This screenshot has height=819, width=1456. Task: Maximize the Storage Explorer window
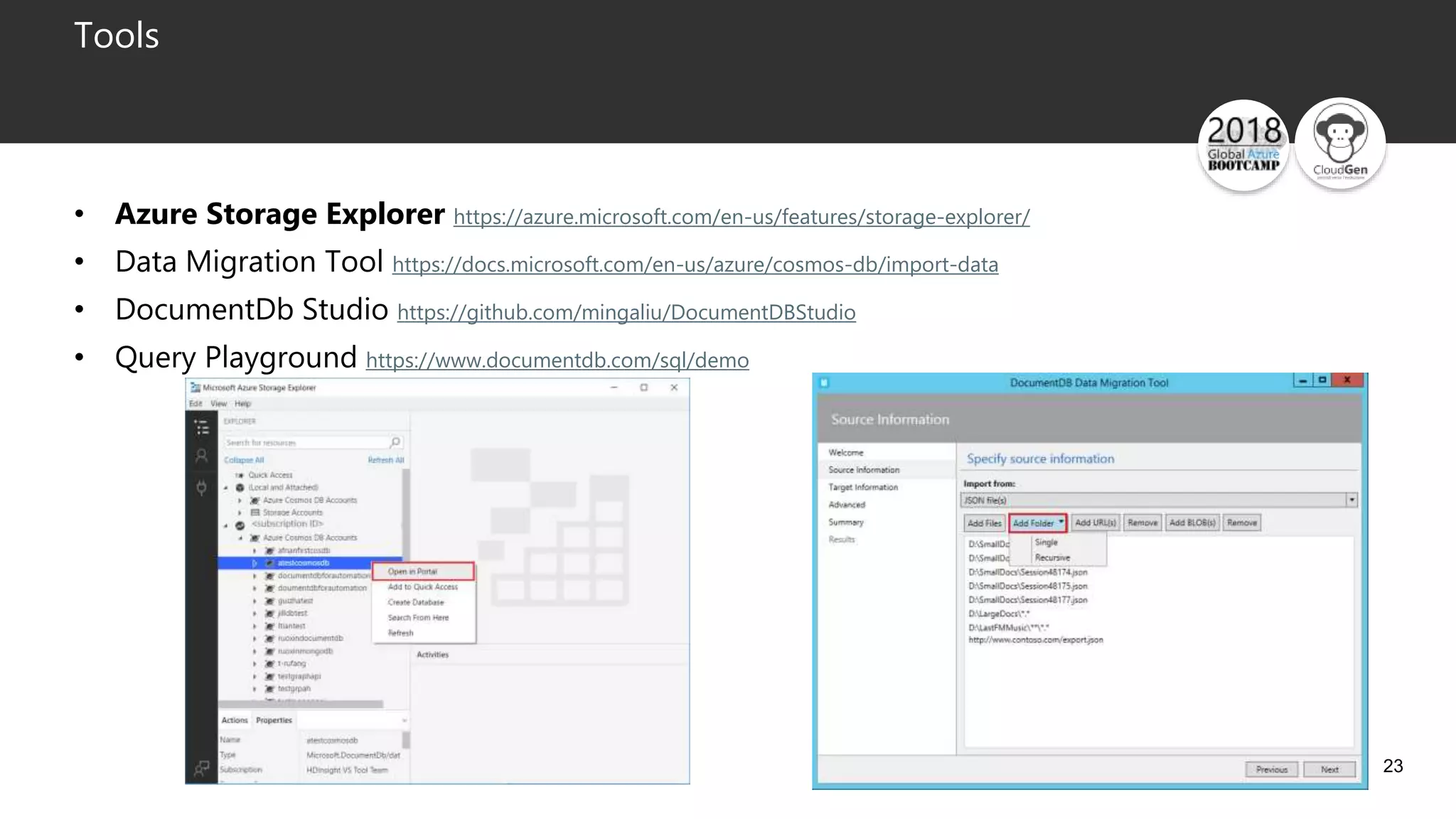643,387
